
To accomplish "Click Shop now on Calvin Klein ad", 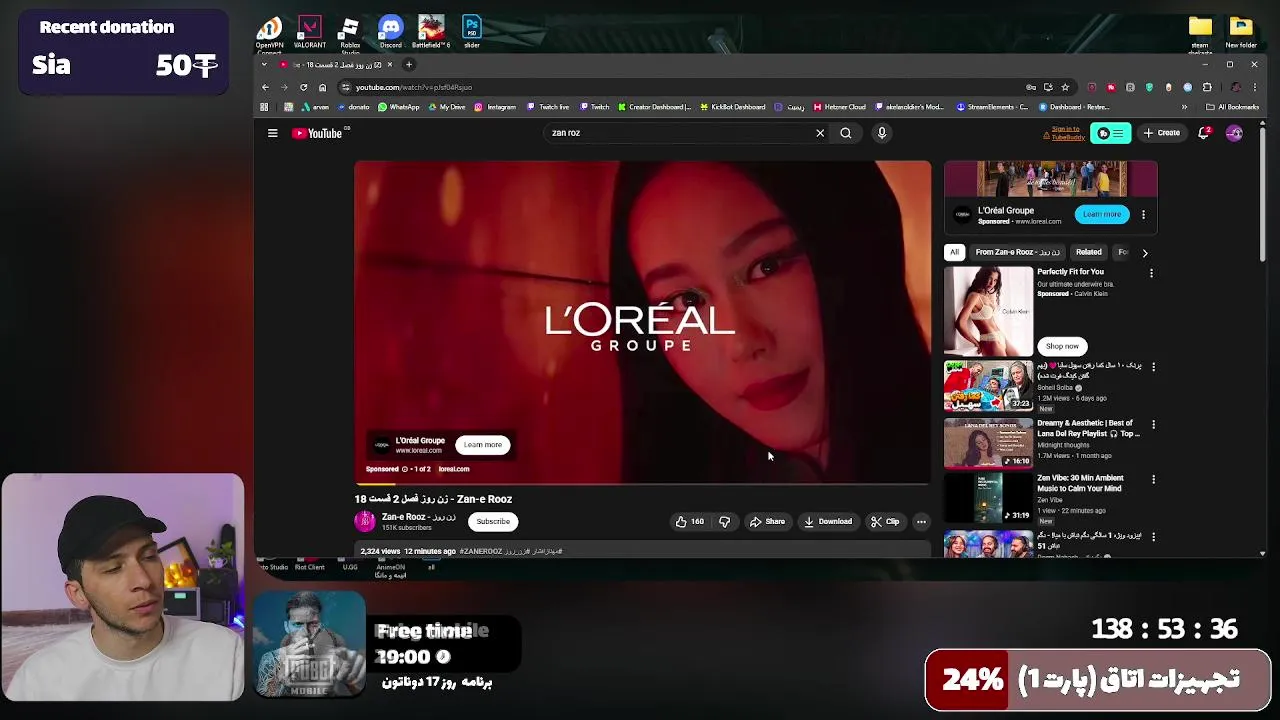I will 1062,346.
